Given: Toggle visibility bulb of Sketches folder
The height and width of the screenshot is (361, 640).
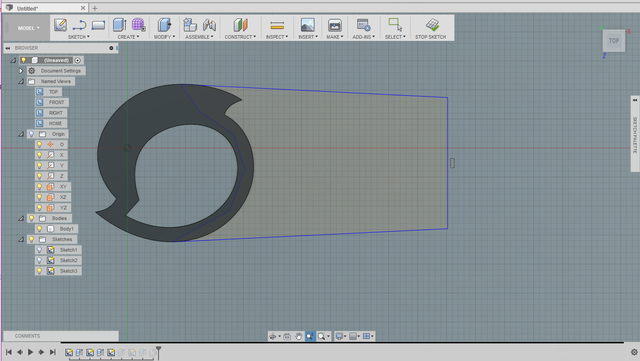Looking at the screenshot, I should pyautogui.click(x=31, y=239).
